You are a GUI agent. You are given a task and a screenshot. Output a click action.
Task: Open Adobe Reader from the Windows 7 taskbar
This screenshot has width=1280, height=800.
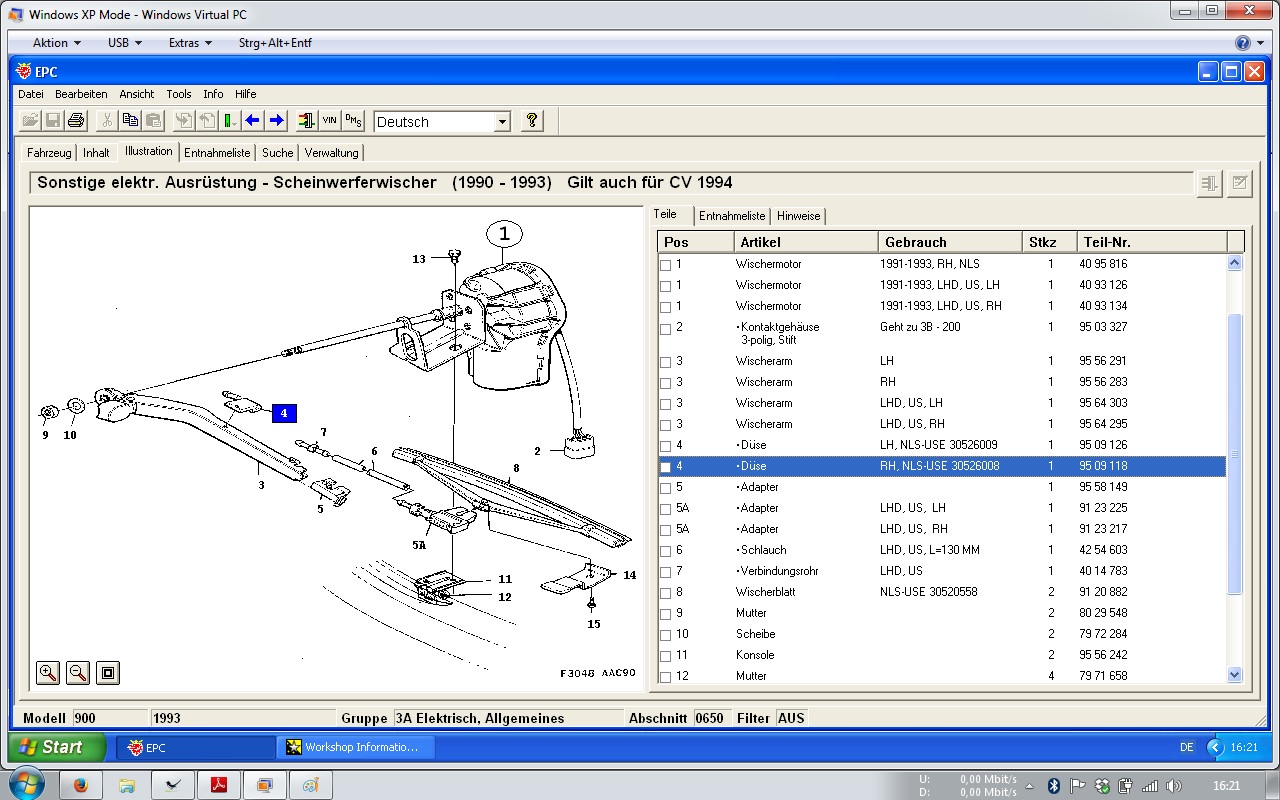[218, 785]
